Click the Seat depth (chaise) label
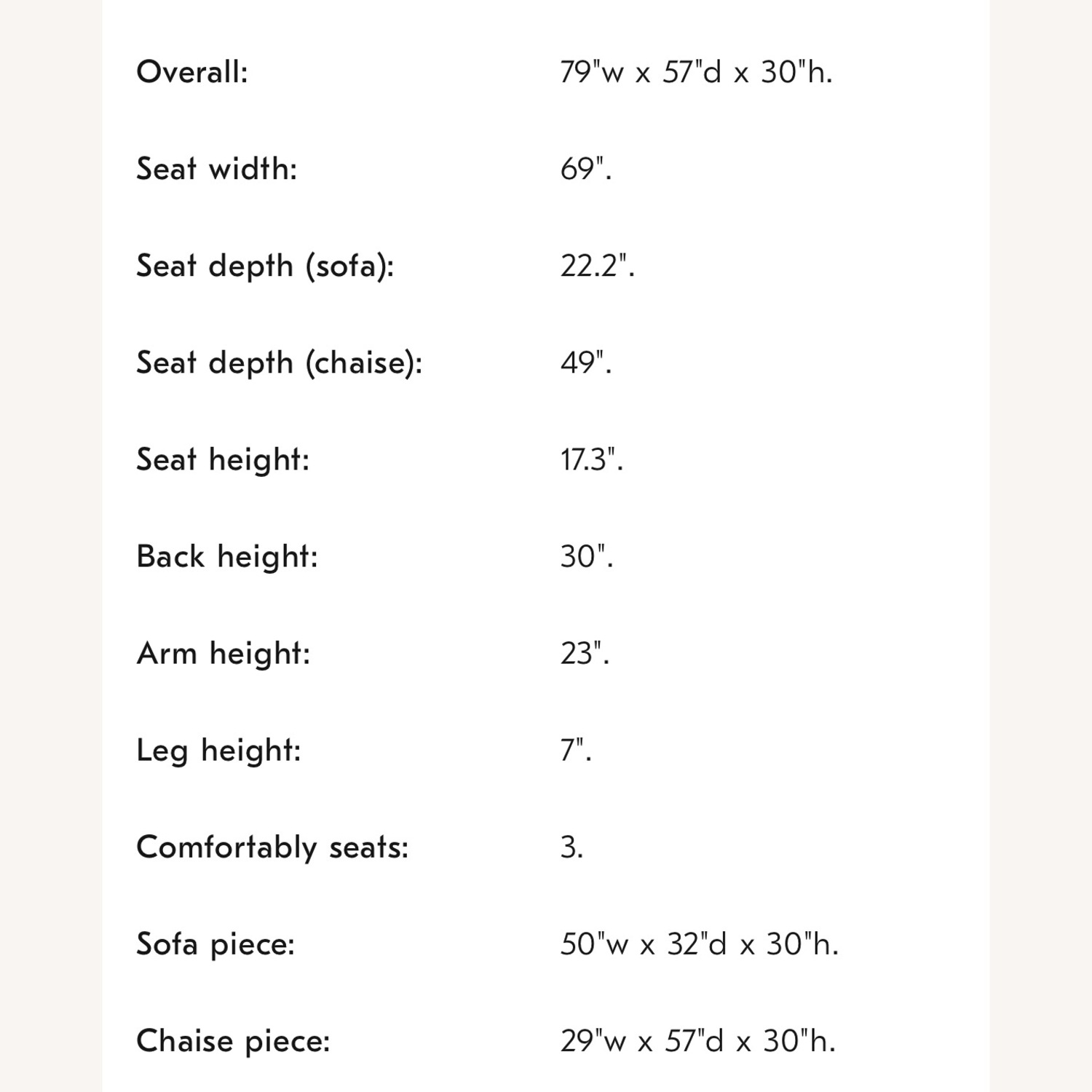The height and width of the screenshot is (1092, 1092). 280,363
